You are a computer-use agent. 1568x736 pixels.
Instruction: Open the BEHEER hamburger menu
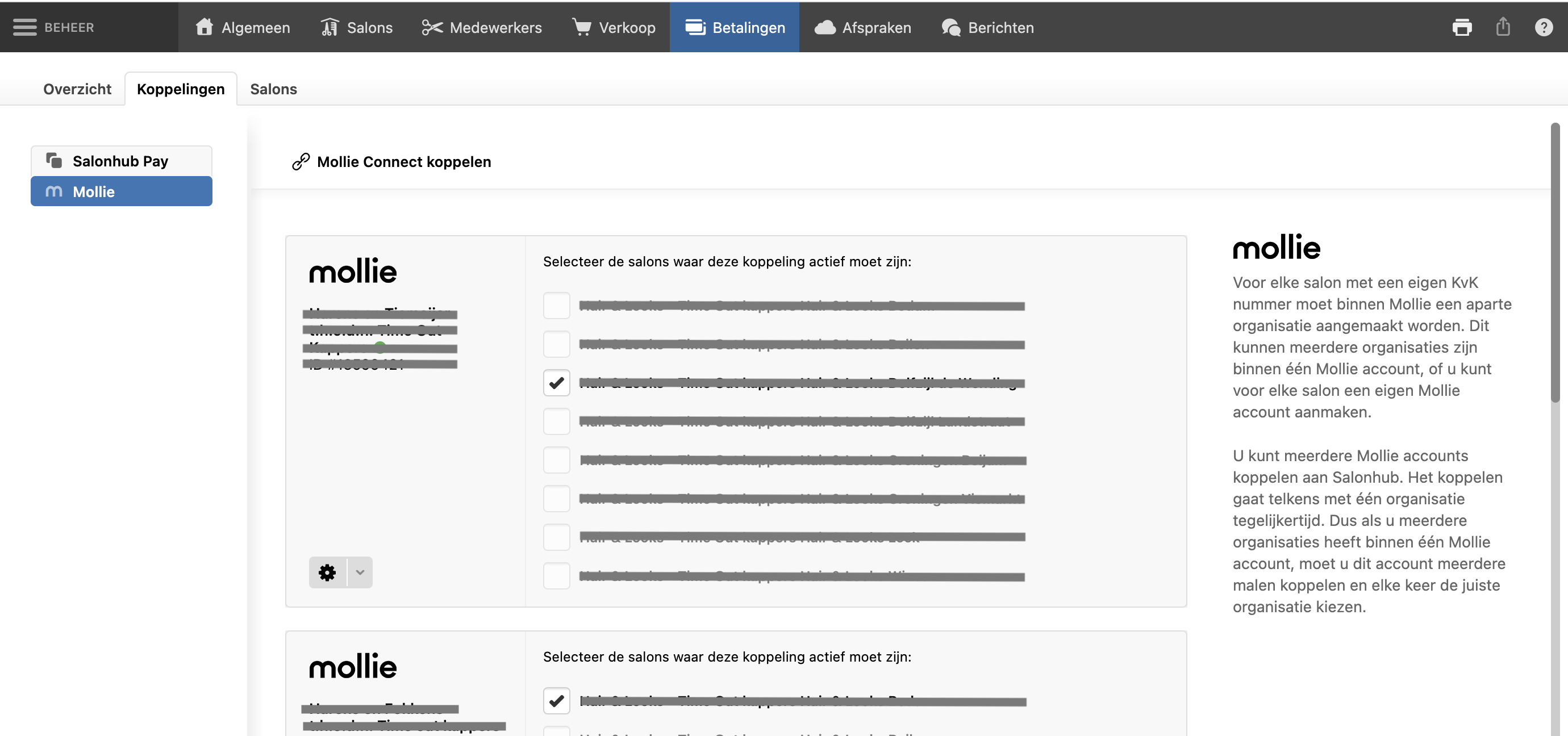click(x=24, y=27)
